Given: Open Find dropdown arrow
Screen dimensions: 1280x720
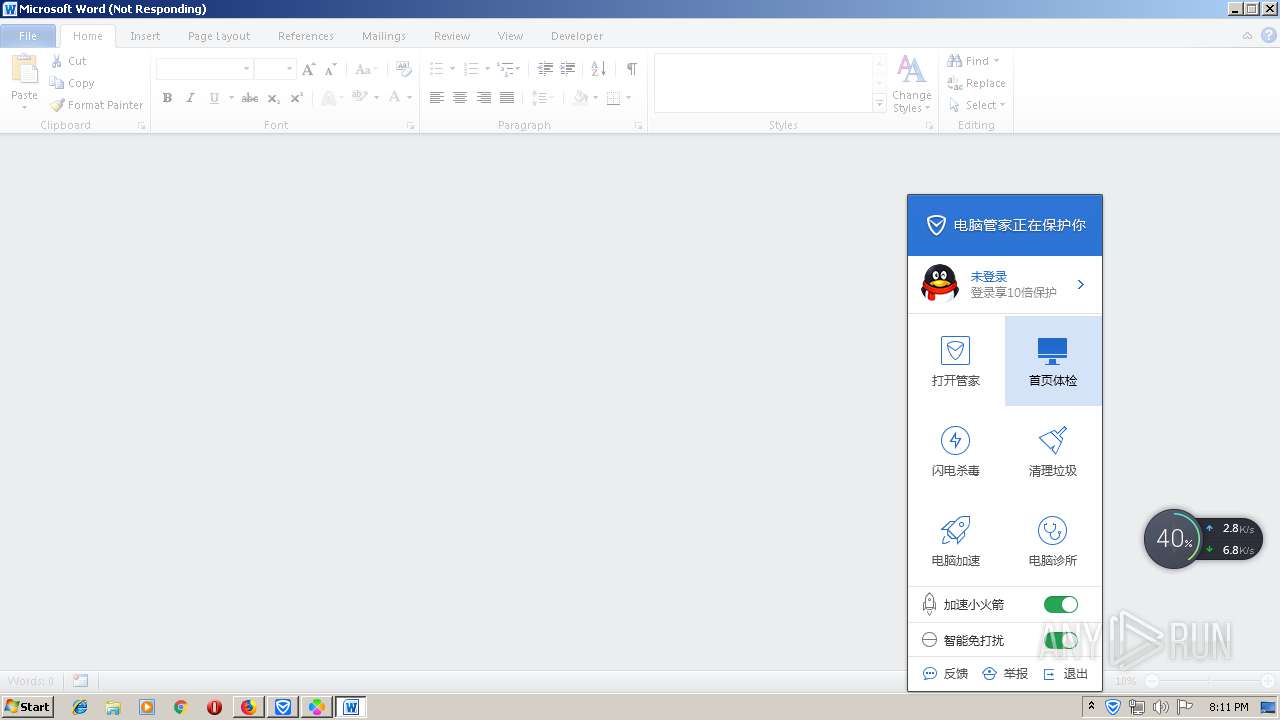Looking at the screenshot, I should click(997, 61).
